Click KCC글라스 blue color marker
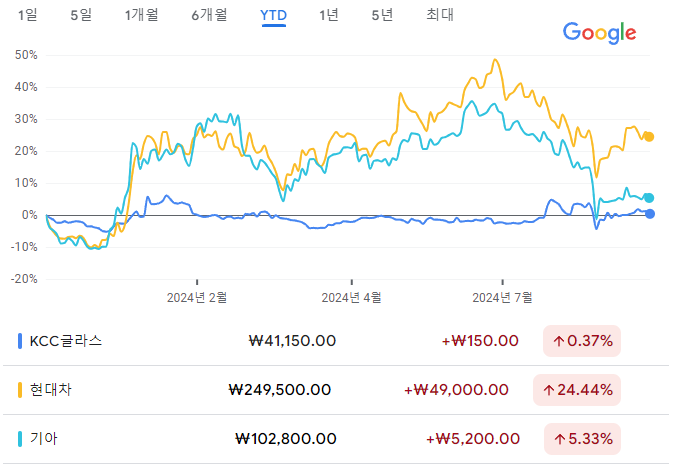Viewport: 679px width, 468px height. coord(19,341)
